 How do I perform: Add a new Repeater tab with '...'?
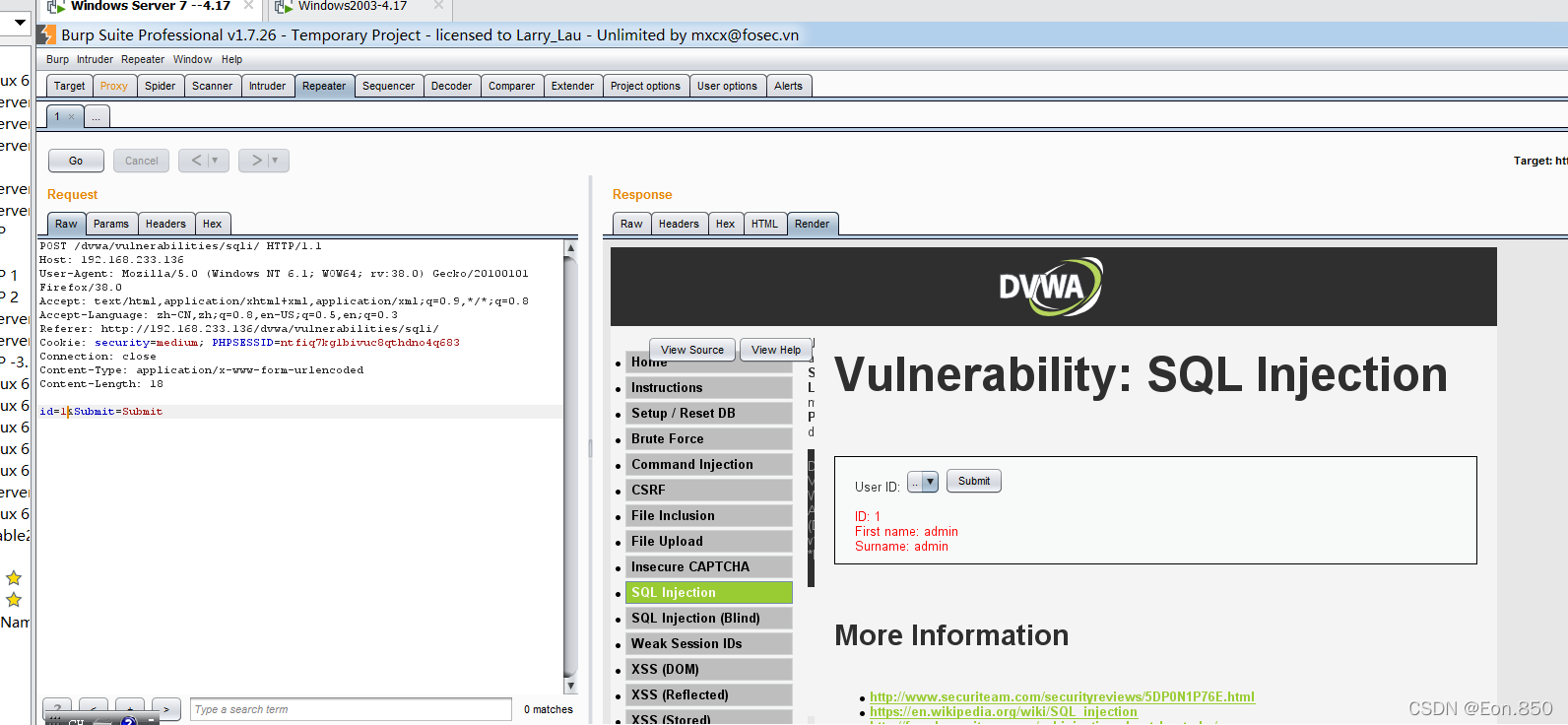[x=97, y=117]
